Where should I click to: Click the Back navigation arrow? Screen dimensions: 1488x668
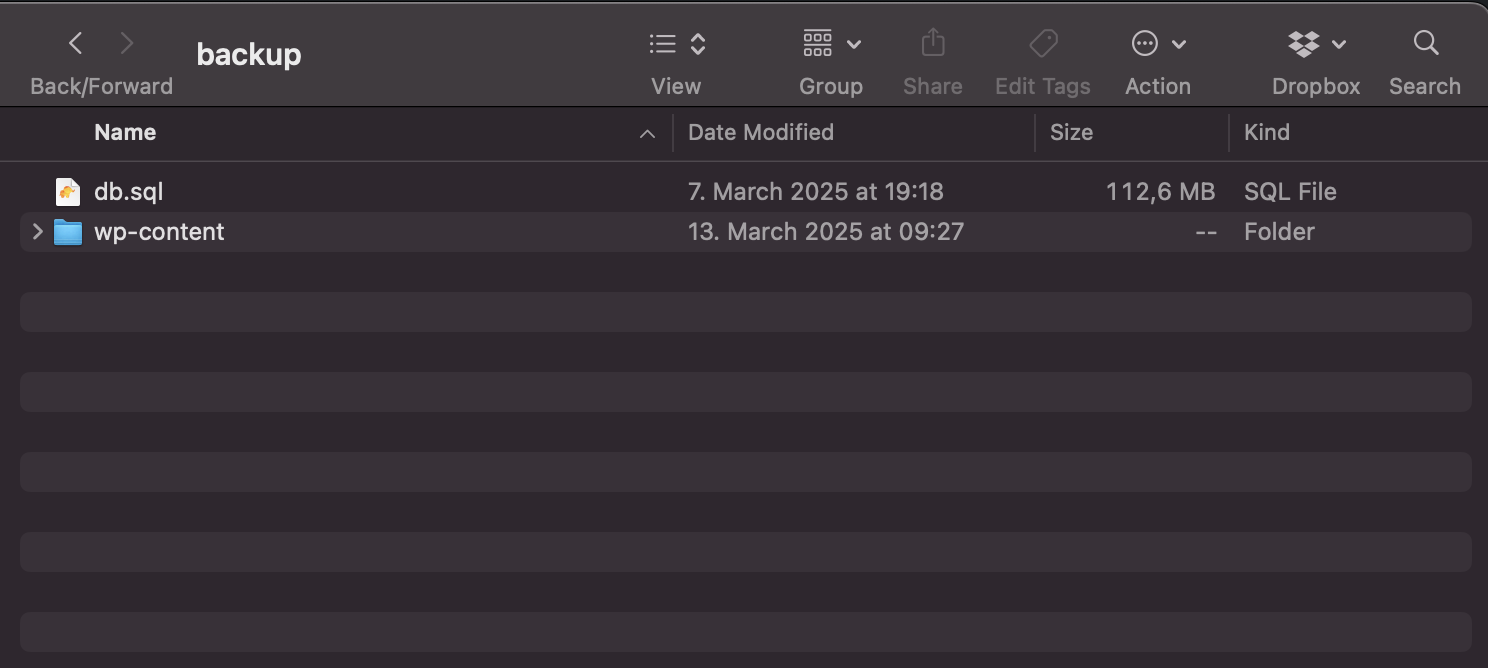tap(75, 43)
